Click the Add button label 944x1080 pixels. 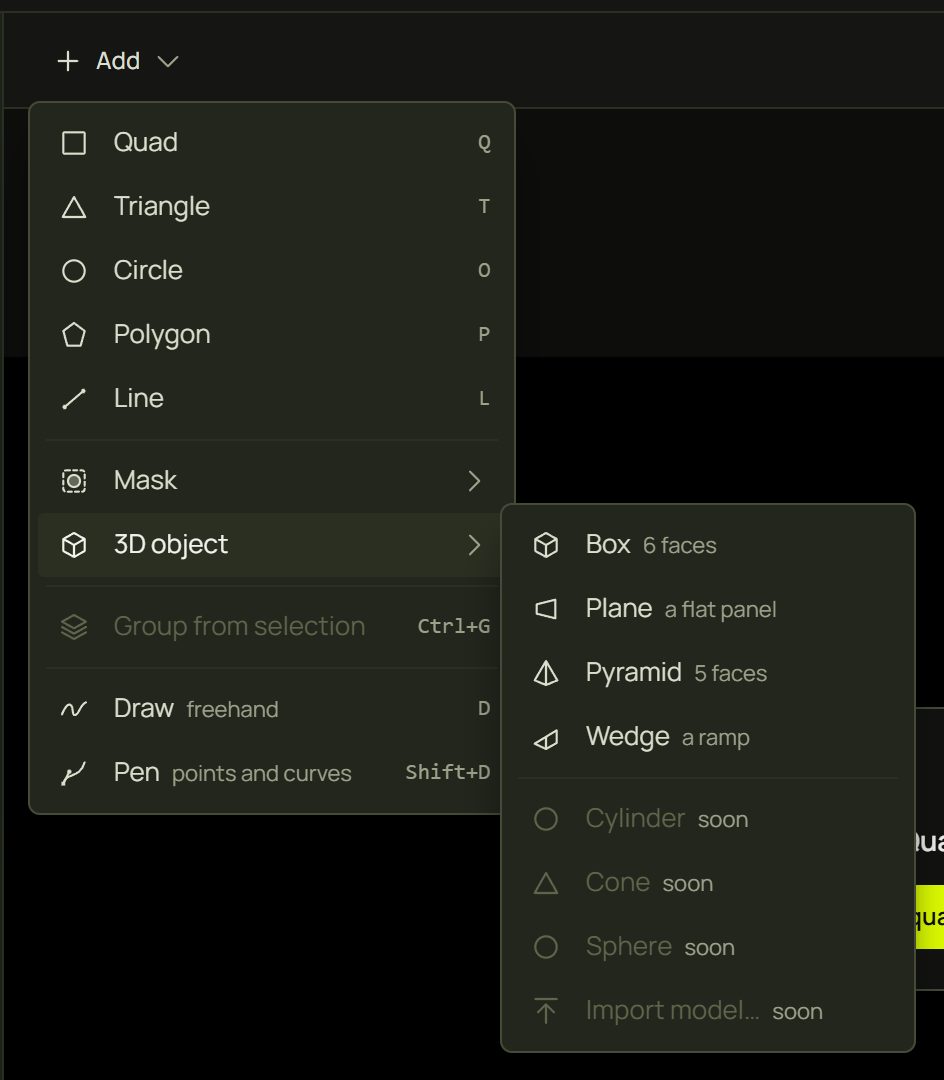click(118, 61)
